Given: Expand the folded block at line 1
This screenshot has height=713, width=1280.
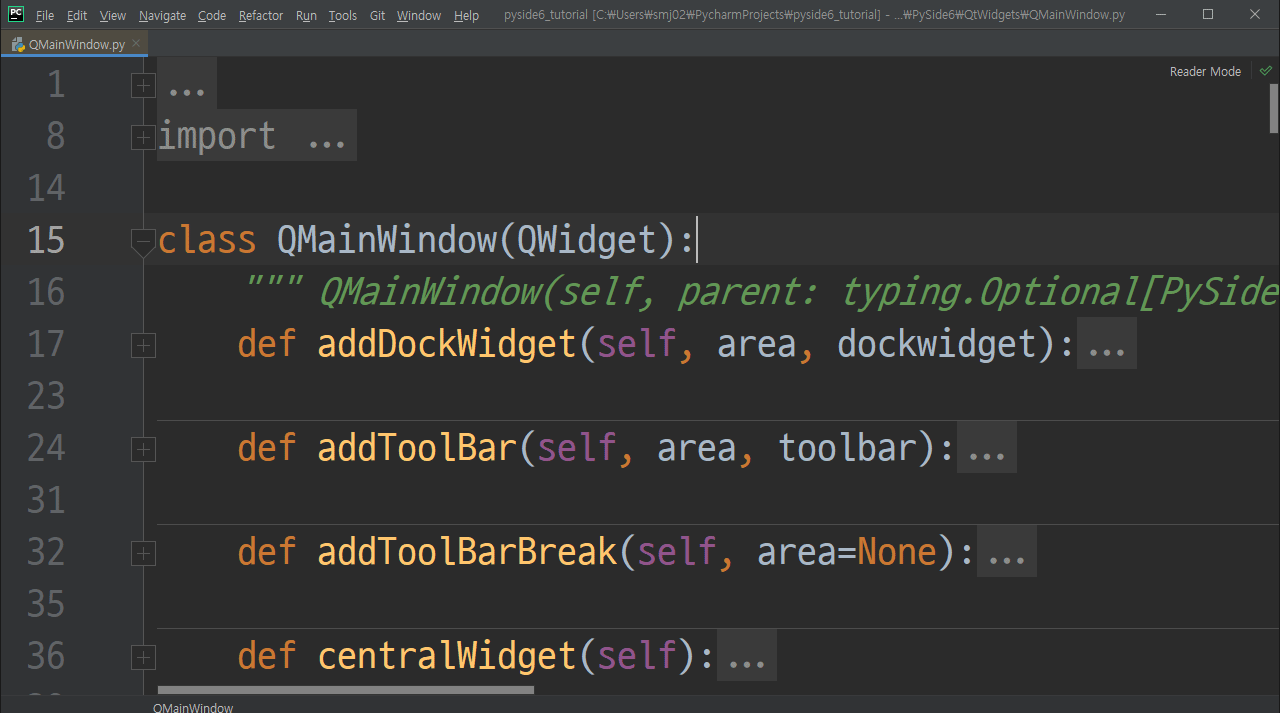Looking at the screenshot, I should tap(143, 85).
